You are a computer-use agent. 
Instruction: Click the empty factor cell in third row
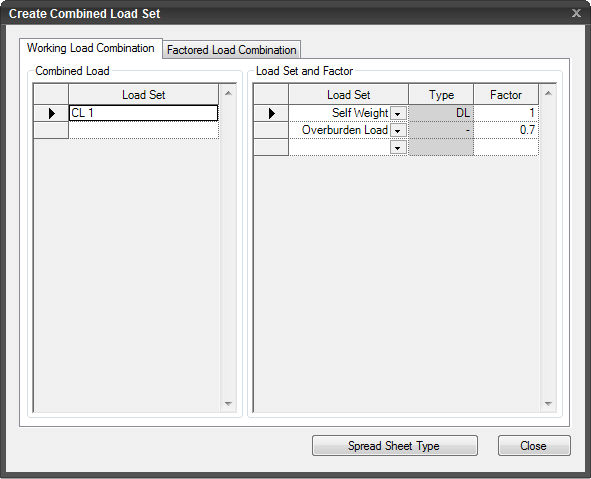point(506,147)
